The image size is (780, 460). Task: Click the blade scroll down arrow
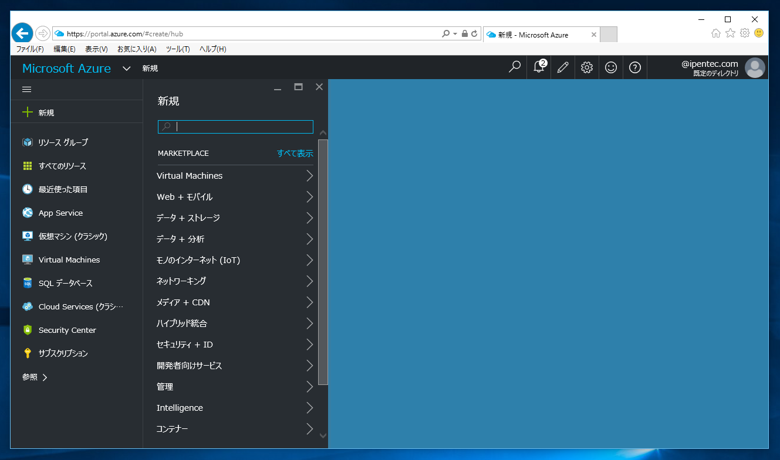[323, 436]
